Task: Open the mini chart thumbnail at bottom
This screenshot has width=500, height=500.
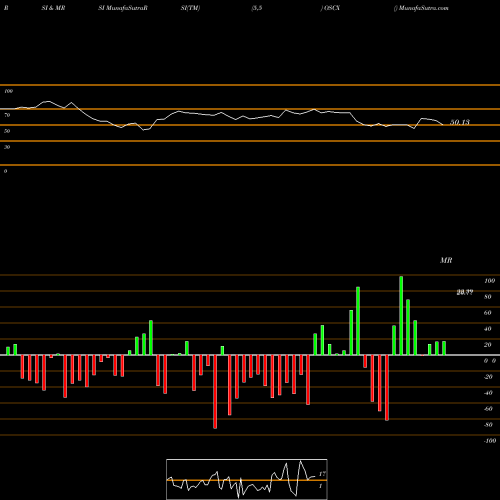Action: click(247, 479)
